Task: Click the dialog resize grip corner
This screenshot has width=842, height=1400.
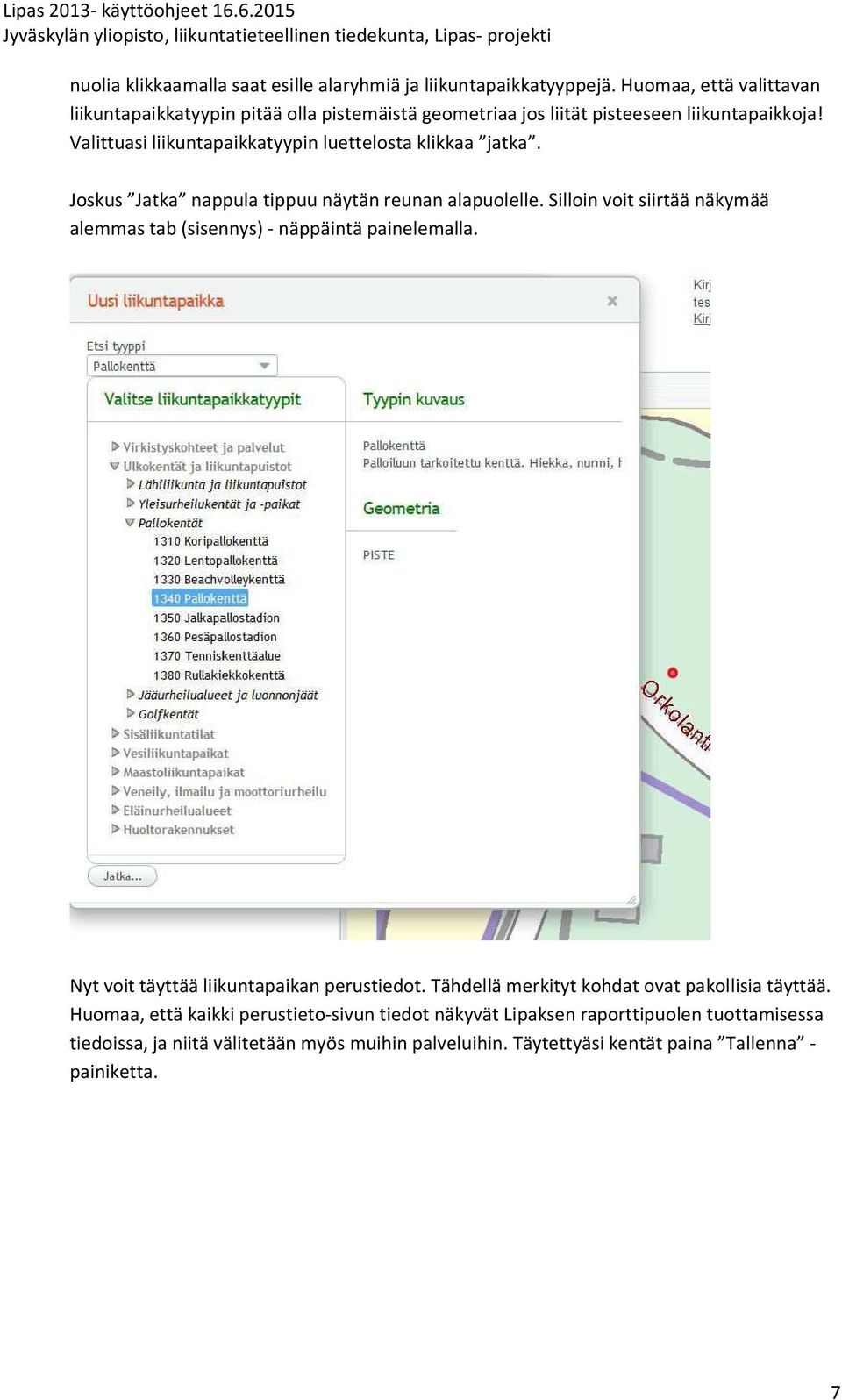Action: tap(631, 900)
